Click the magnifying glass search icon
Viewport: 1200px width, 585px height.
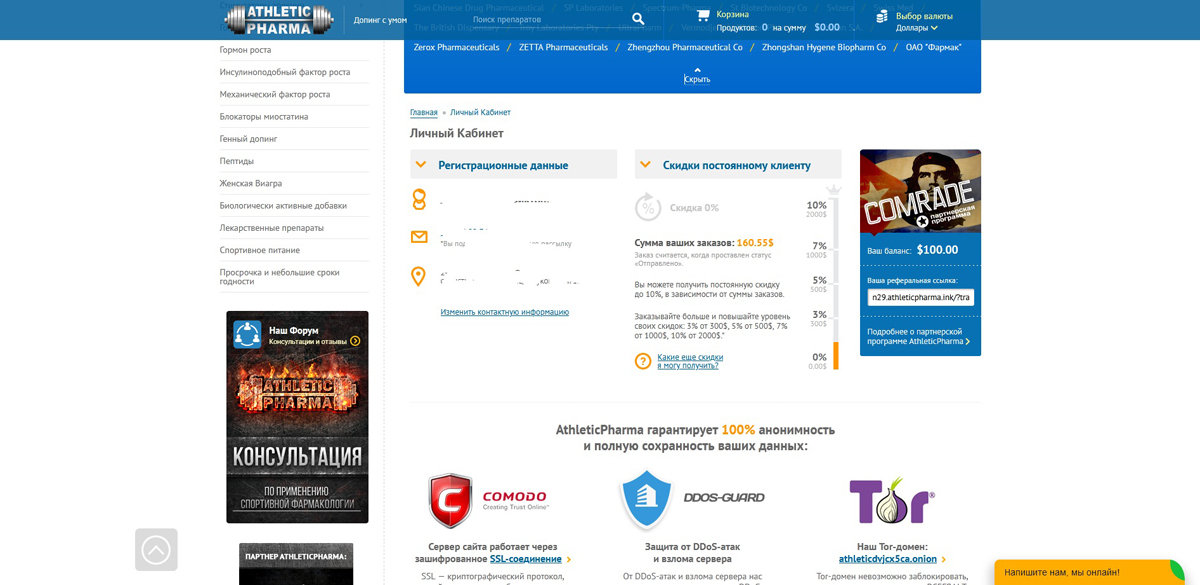(638, 19)
